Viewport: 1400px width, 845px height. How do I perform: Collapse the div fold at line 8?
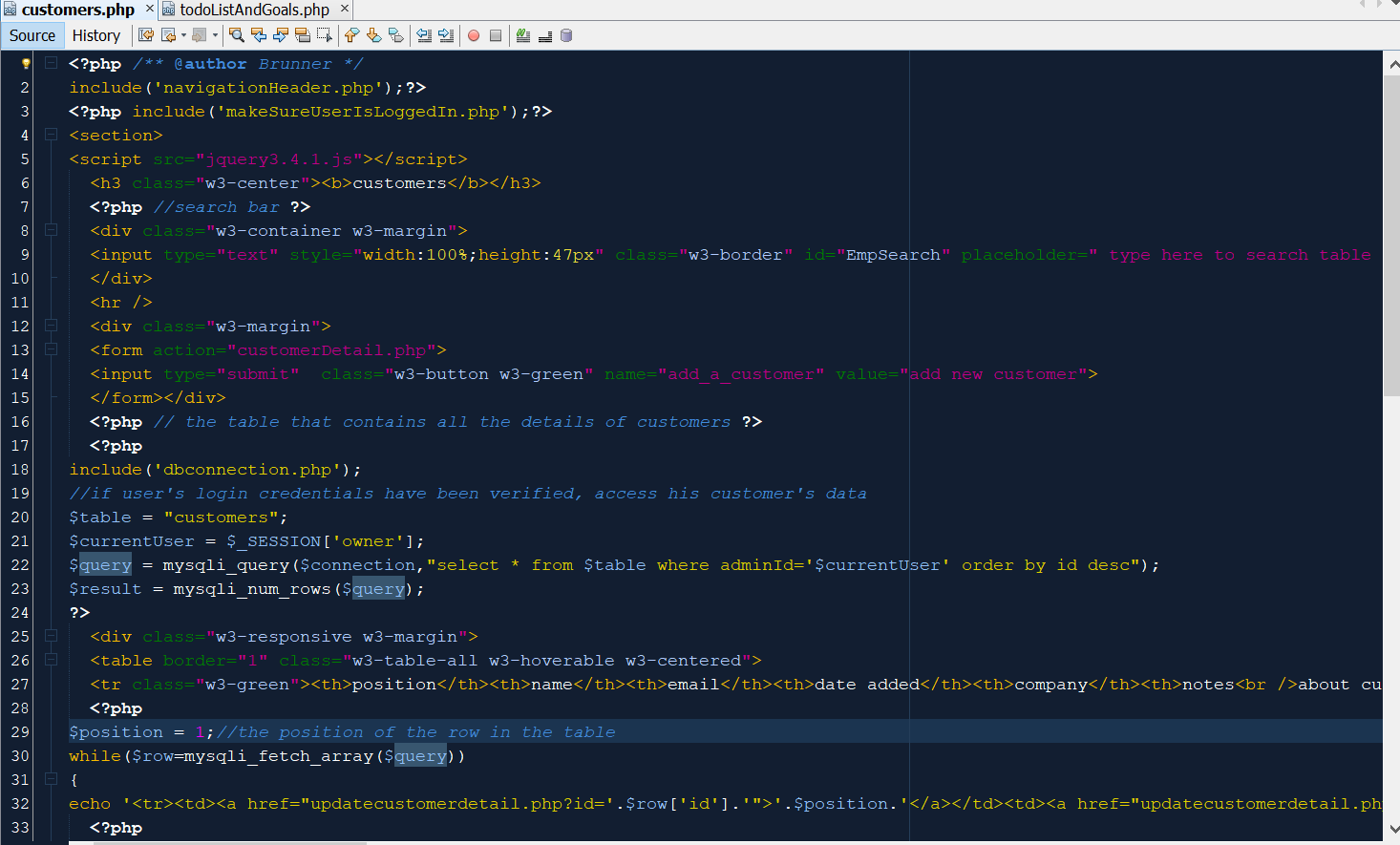tap(52, 230)
